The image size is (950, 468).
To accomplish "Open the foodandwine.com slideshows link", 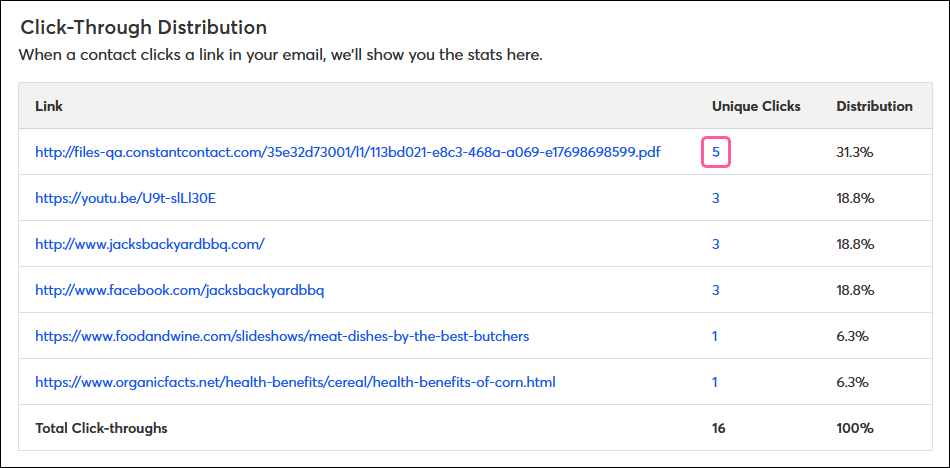I will pyautogui.click(x=282, y=336).
